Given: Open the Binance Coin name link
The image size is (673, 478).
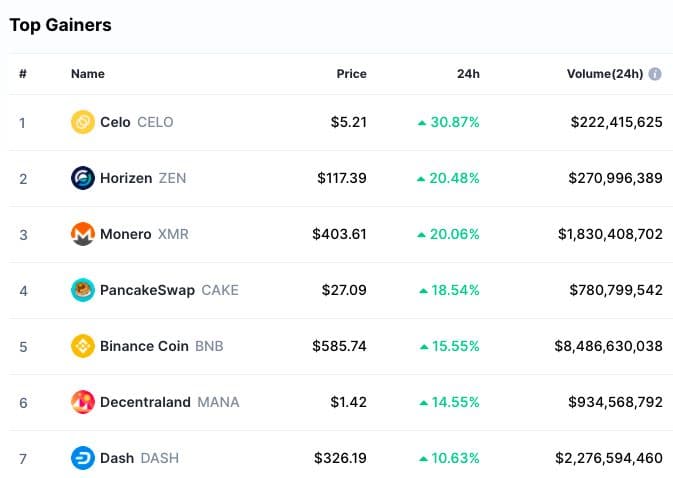Looking at the screenshot, I should point(144,346).
